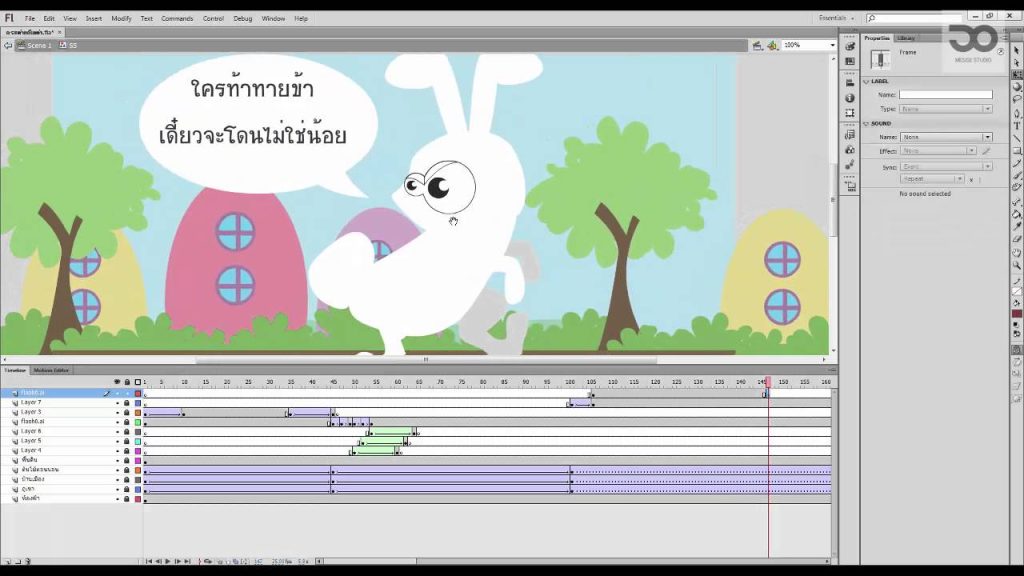Select the Free Transform tool
The width and height of the screenshot is (1024, 576).
(1017, 74)
